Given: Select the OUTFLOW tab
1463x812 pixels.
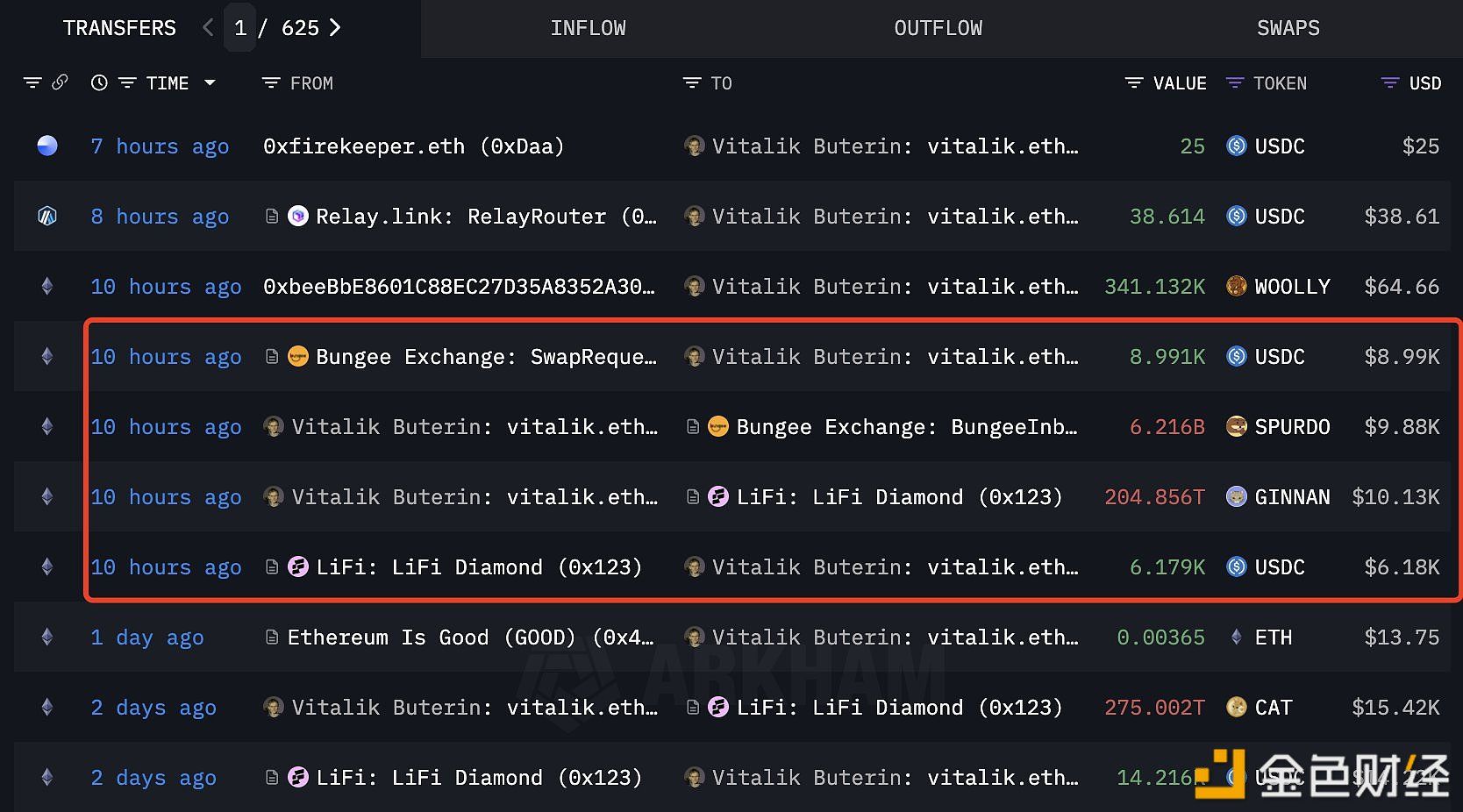Looking at the screenshot, I should point(938,28).
